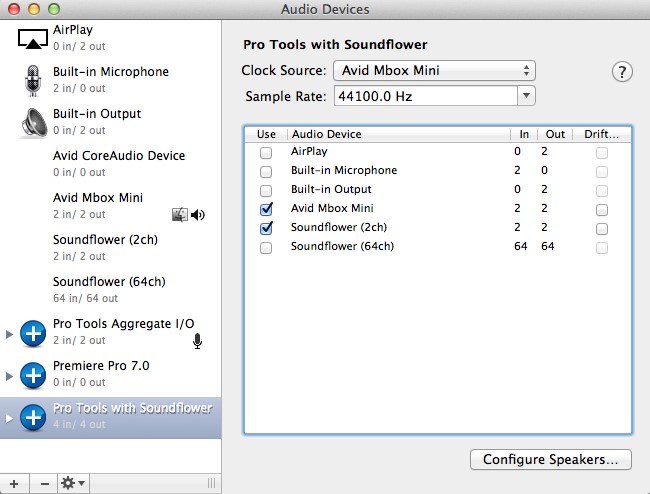Open the Sample Rate dropdown arrow

(x=526, y=96)
